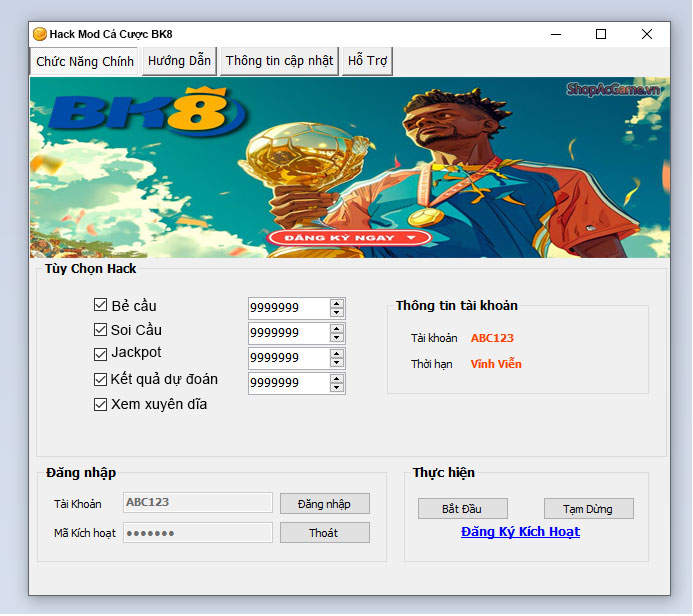693x616 pixels.
Task: Open the Hỗ Trợ tab
Action: click(x=367, y=61)
